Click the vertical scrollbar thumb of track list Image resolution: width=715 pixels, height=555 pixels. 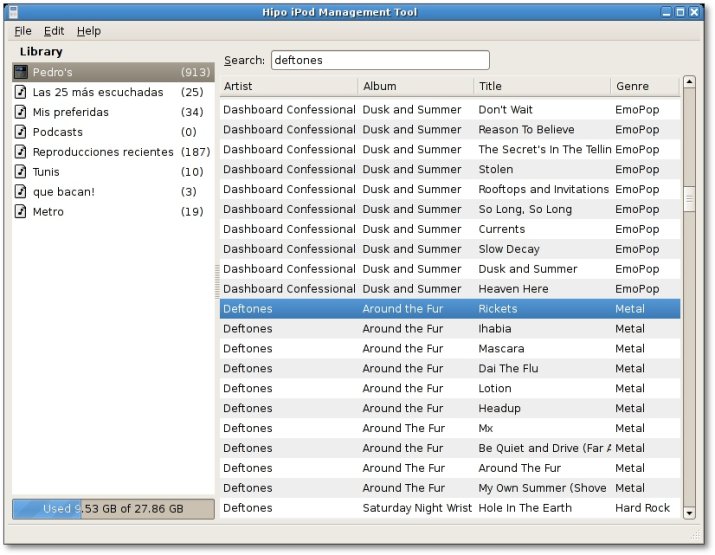point(689,199)
